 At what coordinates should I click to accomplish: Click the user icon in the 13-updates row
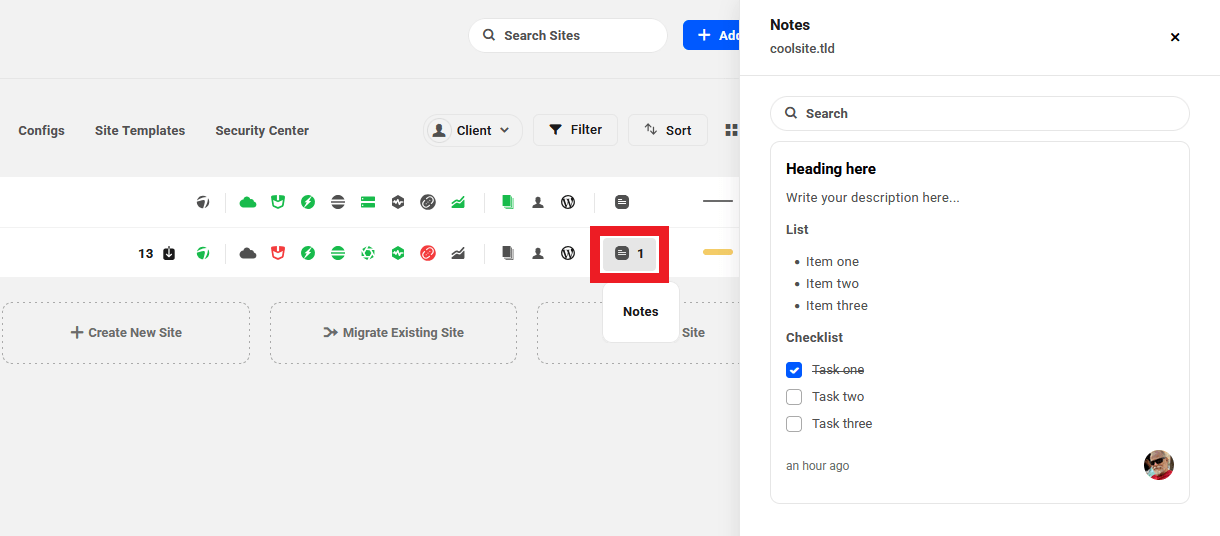pos(538,253)
